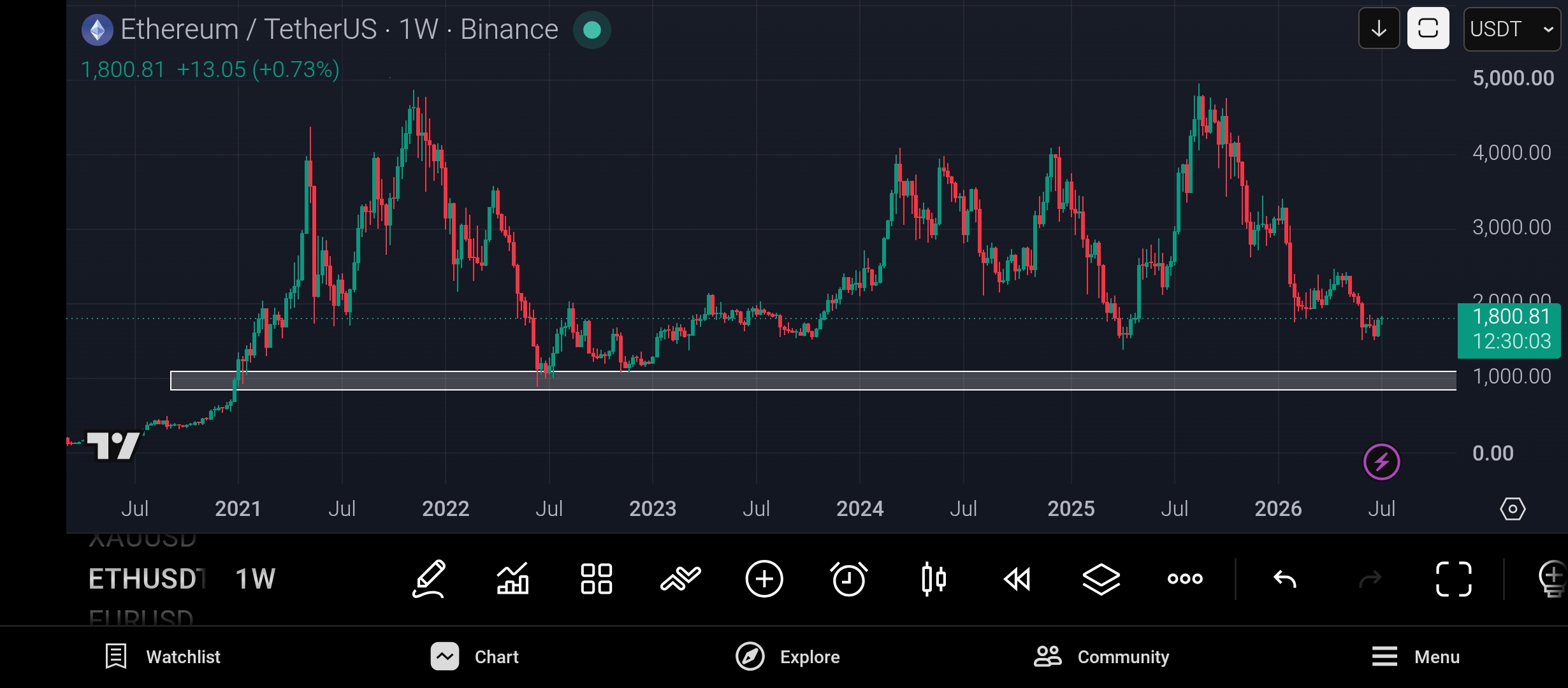Switch to the Watchlist tab

point(163,657)
